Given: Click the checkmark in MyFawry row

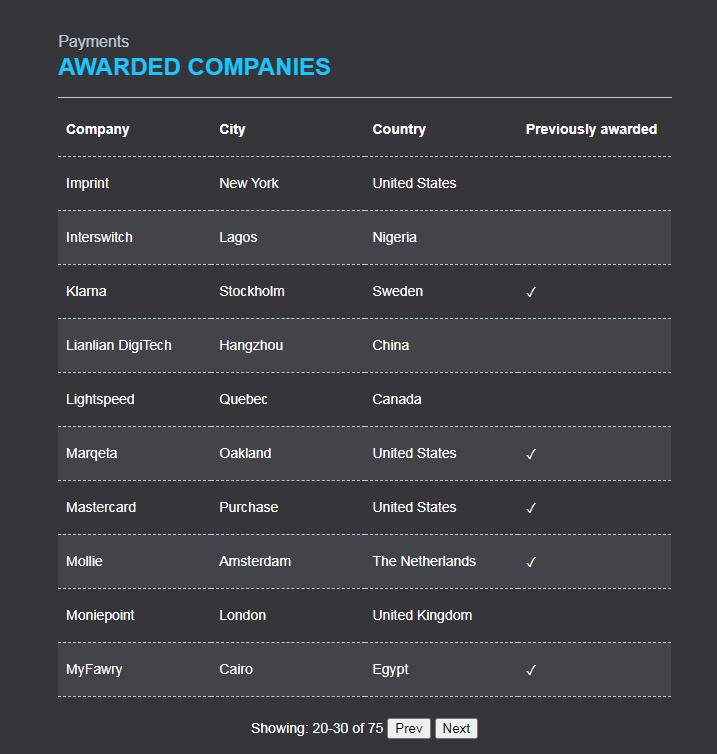Looking at the screenshot, I should point(531,670).
